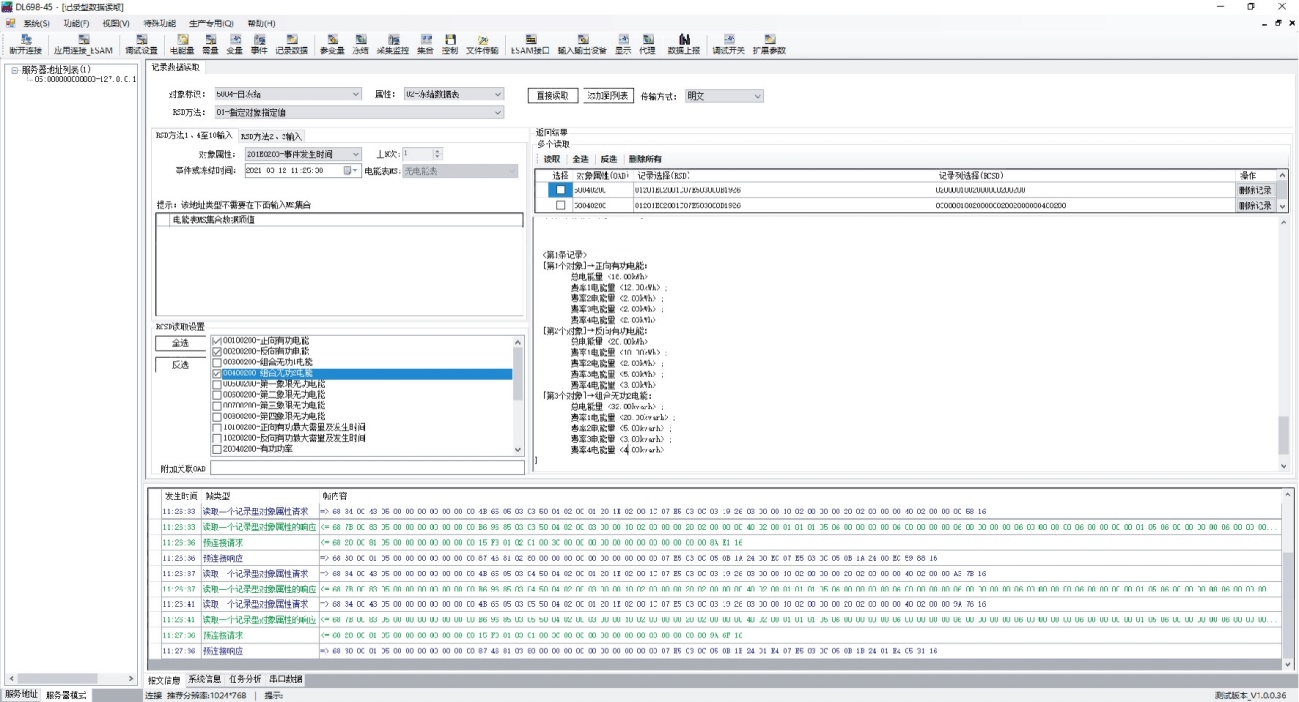Check 10100200-正向有功最大需量及发生时间 checkbox
Image resolution: width=1299 pixels, height=702 pixels.
coord(217,427)
